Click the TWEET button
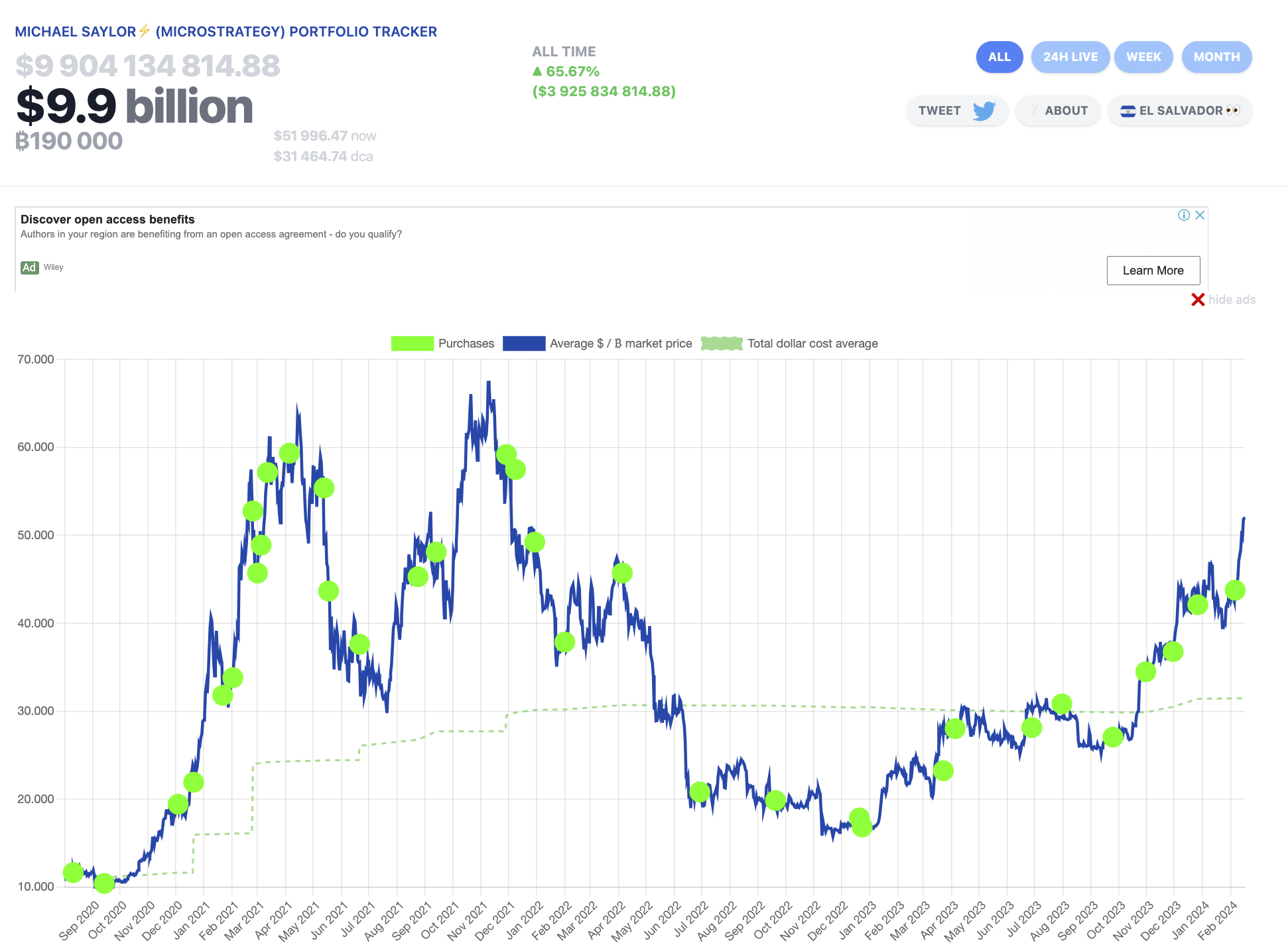1288x951 pixels. pos(957,111)
